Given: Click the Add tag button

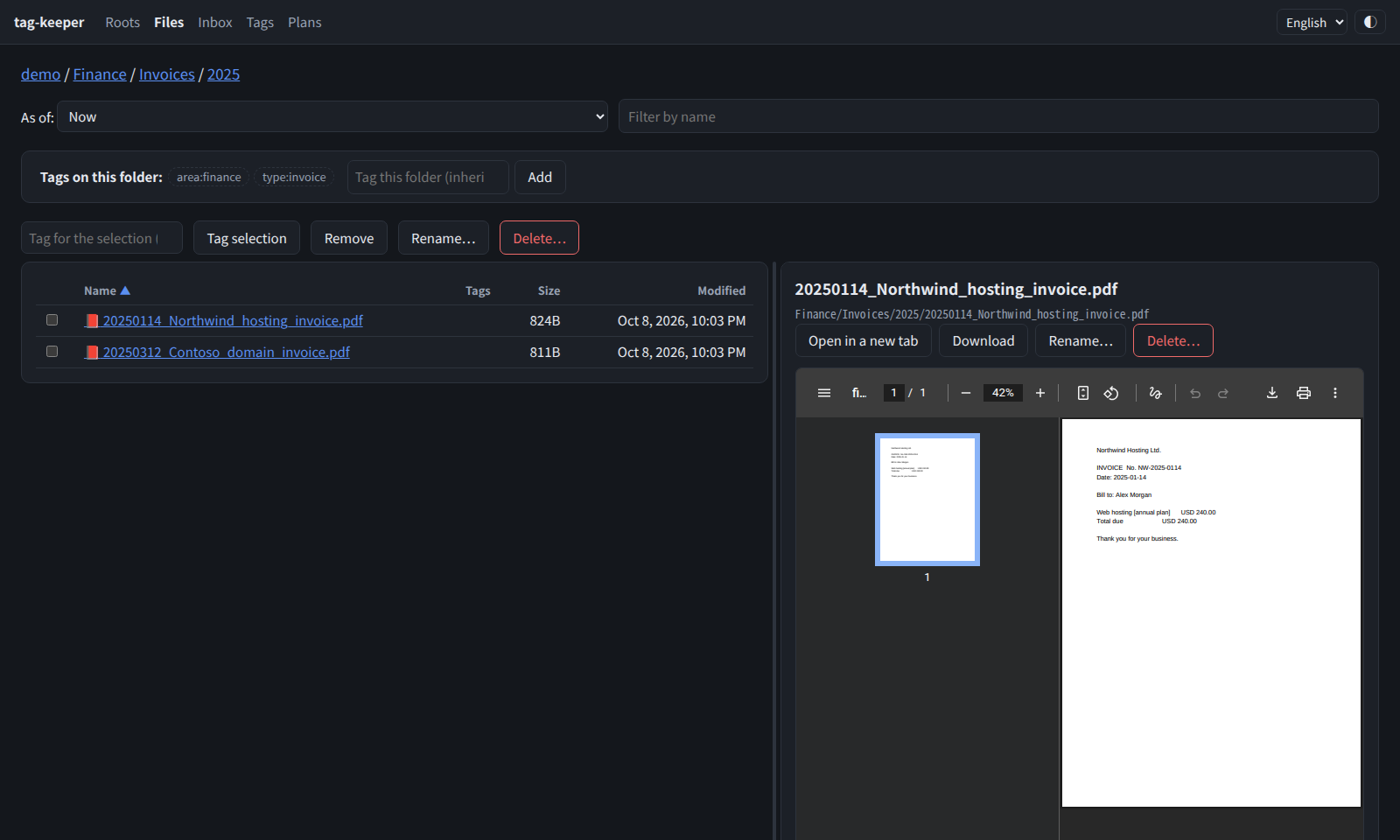Looking at the screenshot, I should pyautogui.click(x=540, y=177).
